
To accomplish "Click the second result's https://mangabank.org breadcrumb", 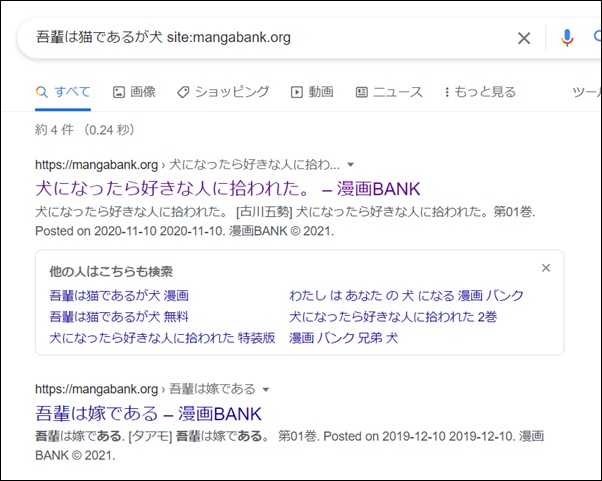I will click(96, 389).
